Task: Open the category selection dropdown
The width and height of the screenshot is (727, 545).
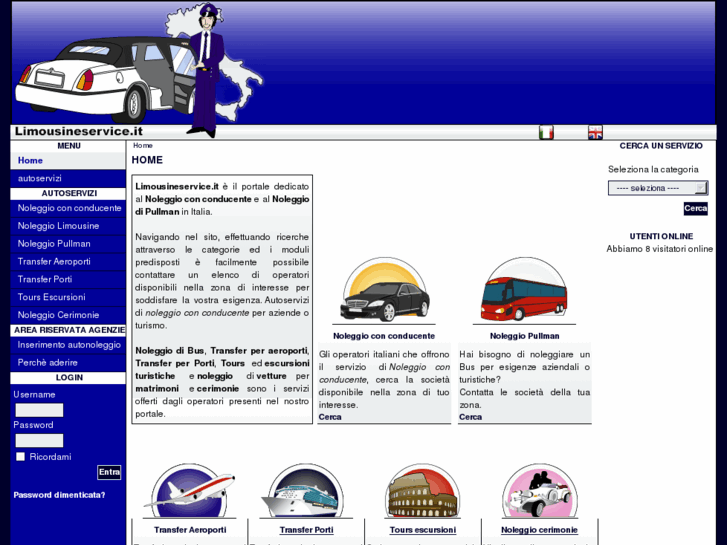Action: 658,188
